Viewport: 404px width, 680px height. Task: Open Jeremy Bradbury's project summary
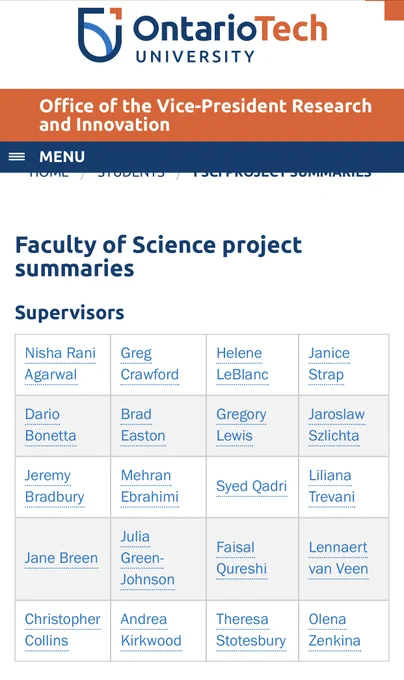click(x=55, y=486)
